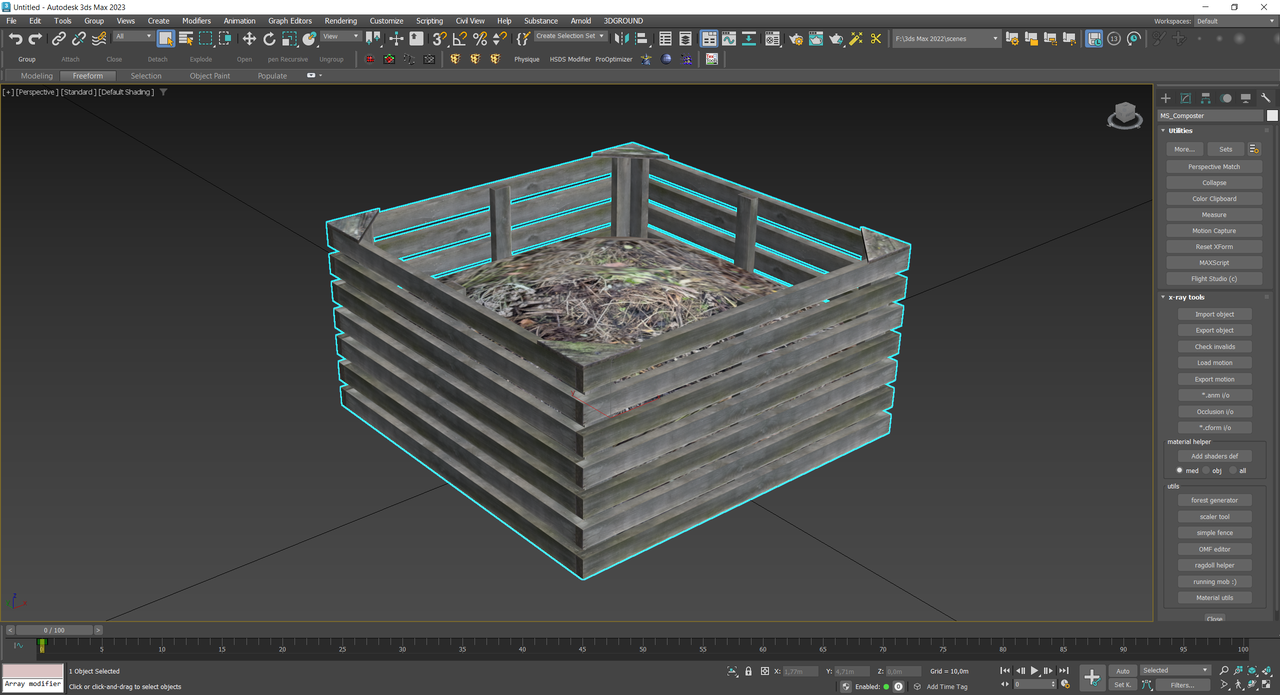Collapse the x-ray tools rollout

click(1187, 297)
